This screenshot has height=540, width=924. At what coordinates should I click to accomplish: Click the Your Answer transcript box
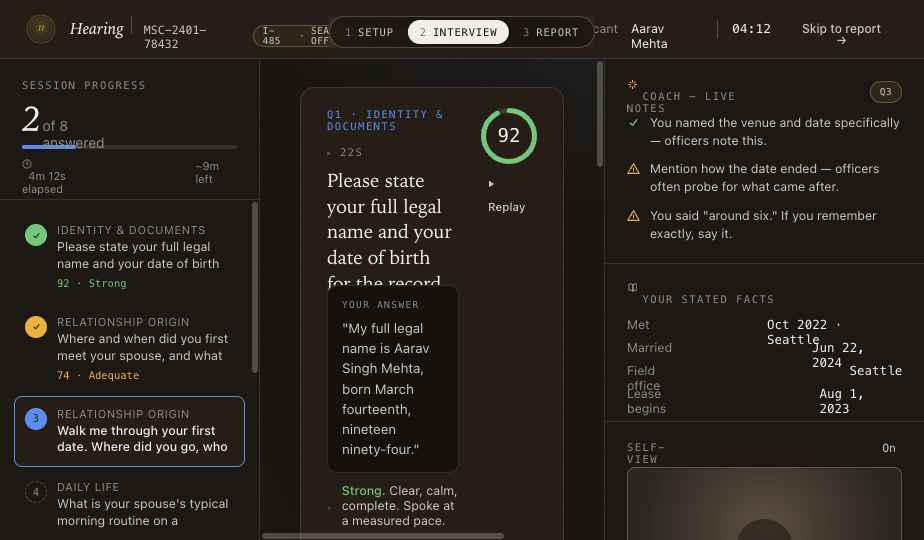pyautogui.click(x=393, y=379)
